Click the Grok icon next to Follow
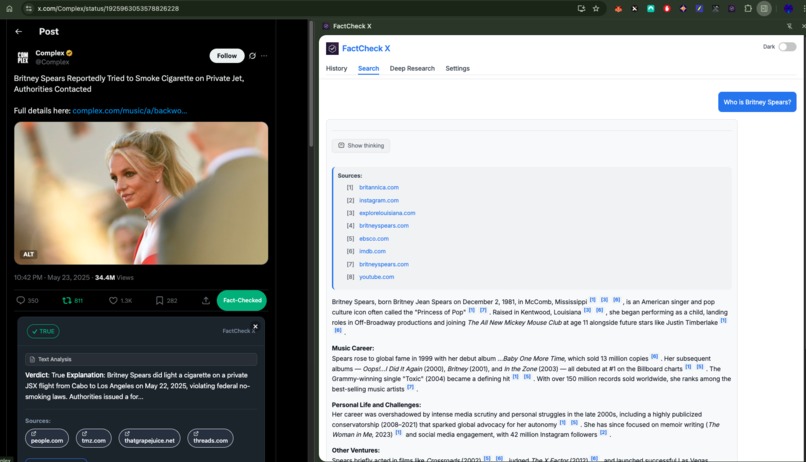The image size is (806, 462). coord(252,56)
